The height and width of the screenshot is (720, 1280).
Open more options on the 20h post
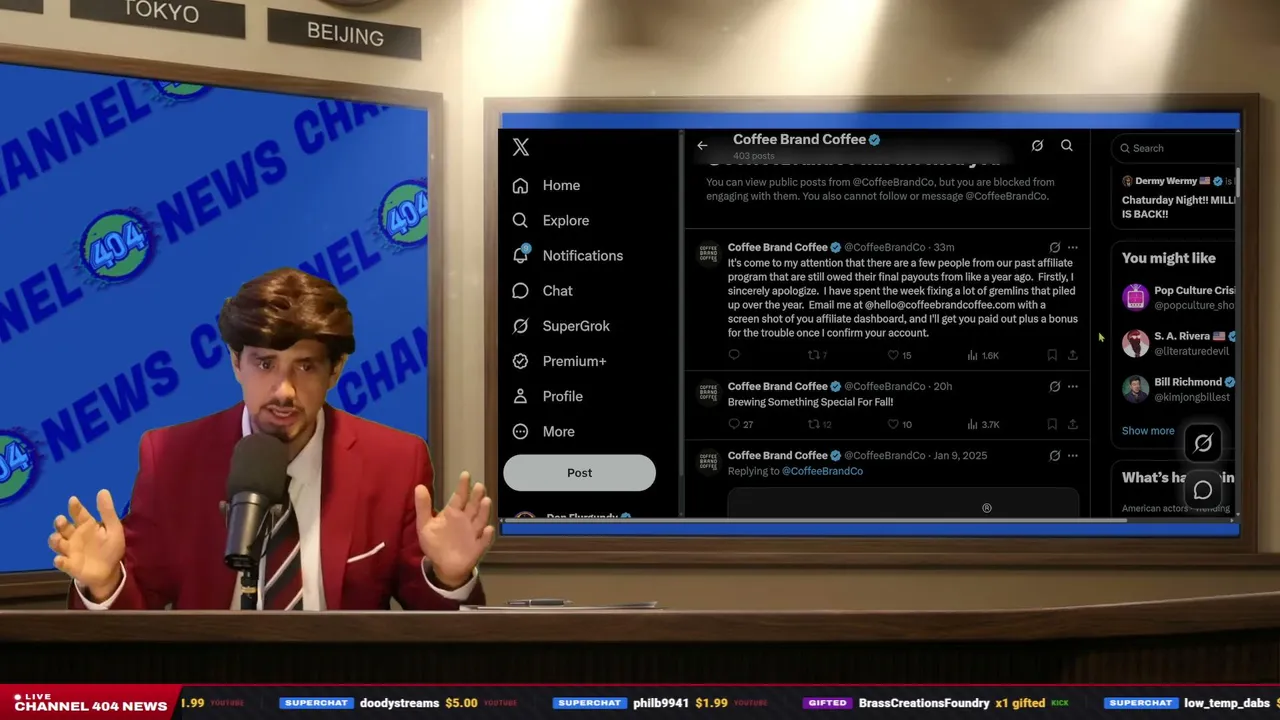coord(1073,386)
